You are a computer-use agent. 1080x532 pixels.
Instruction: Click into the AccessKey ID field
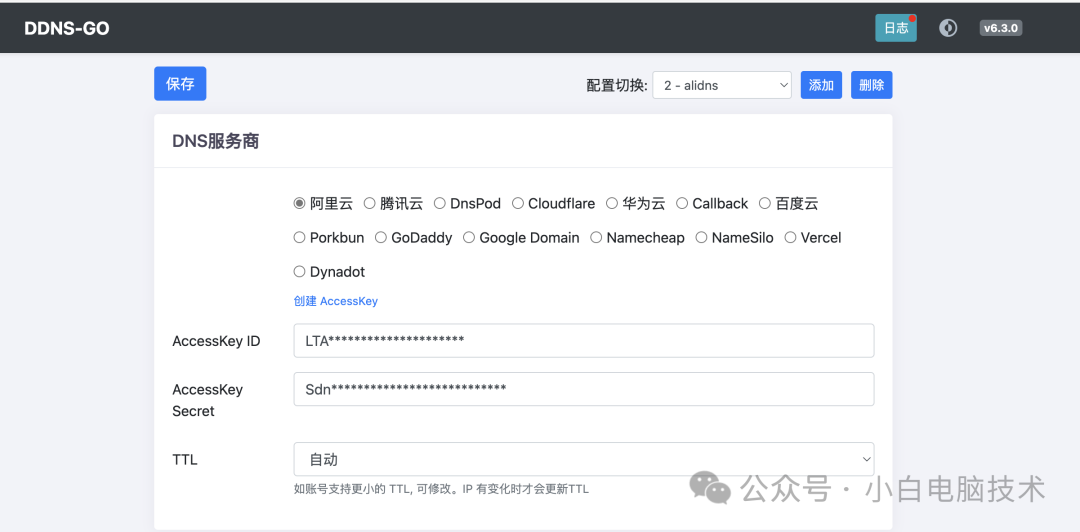tap(583, 340)
